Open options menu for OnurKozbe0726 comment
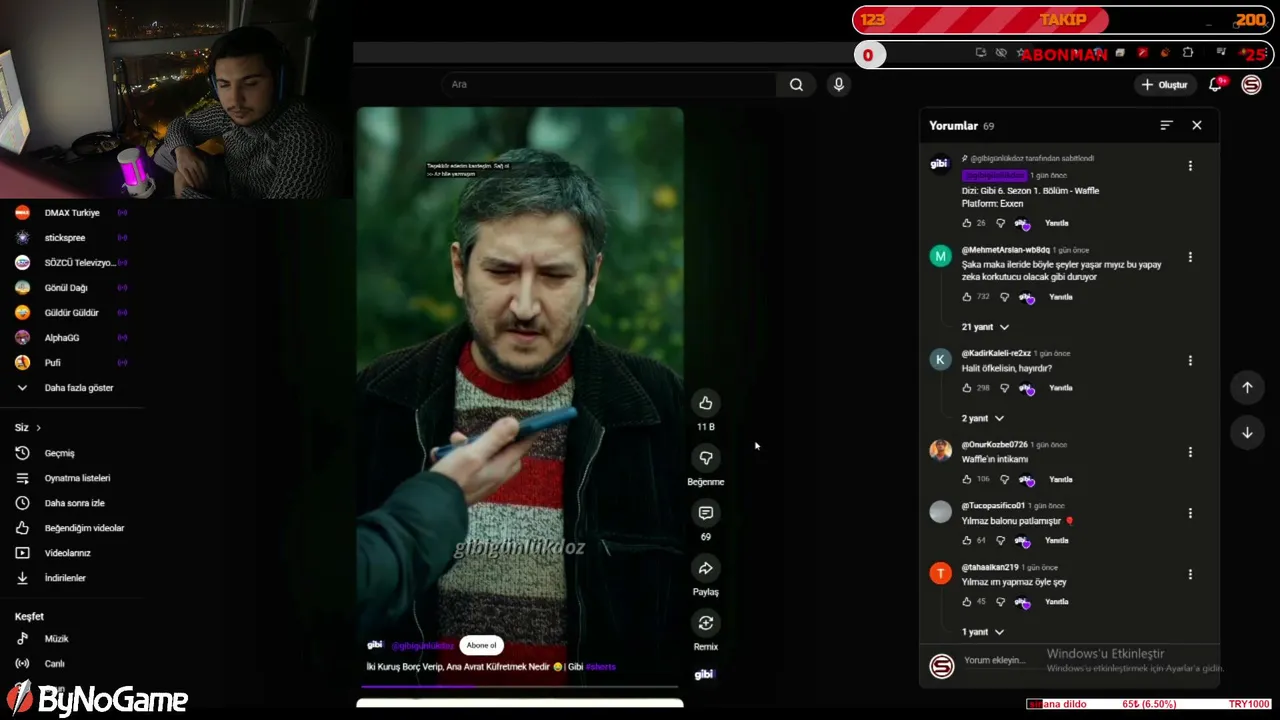 tap(1190, 452)
